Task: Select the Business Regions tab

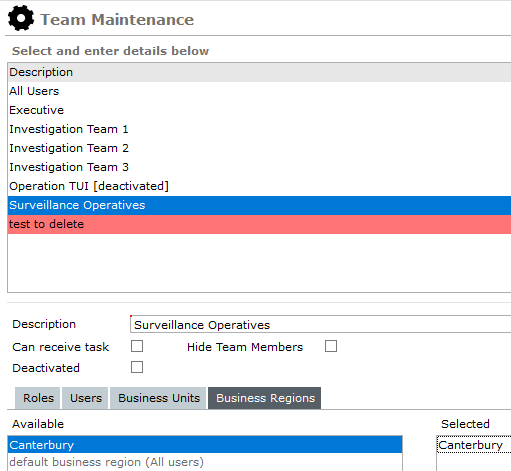Action: 265,398
